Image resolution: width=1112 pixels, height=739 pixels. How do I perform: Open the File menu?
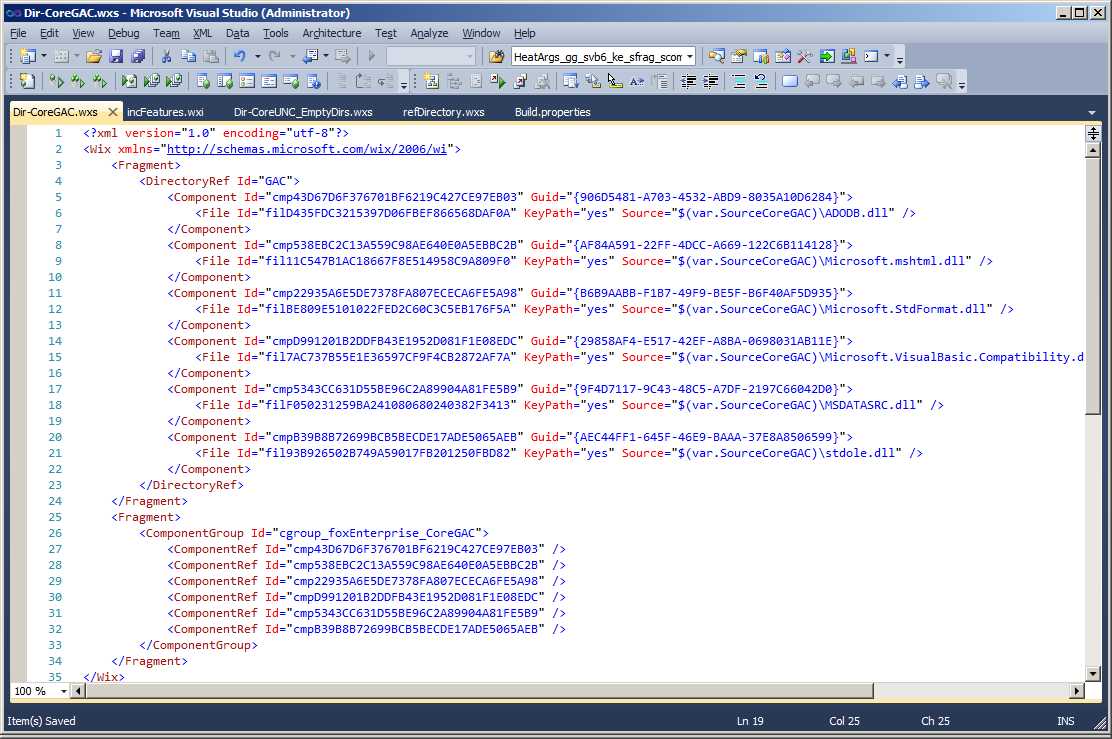[18, 33]
